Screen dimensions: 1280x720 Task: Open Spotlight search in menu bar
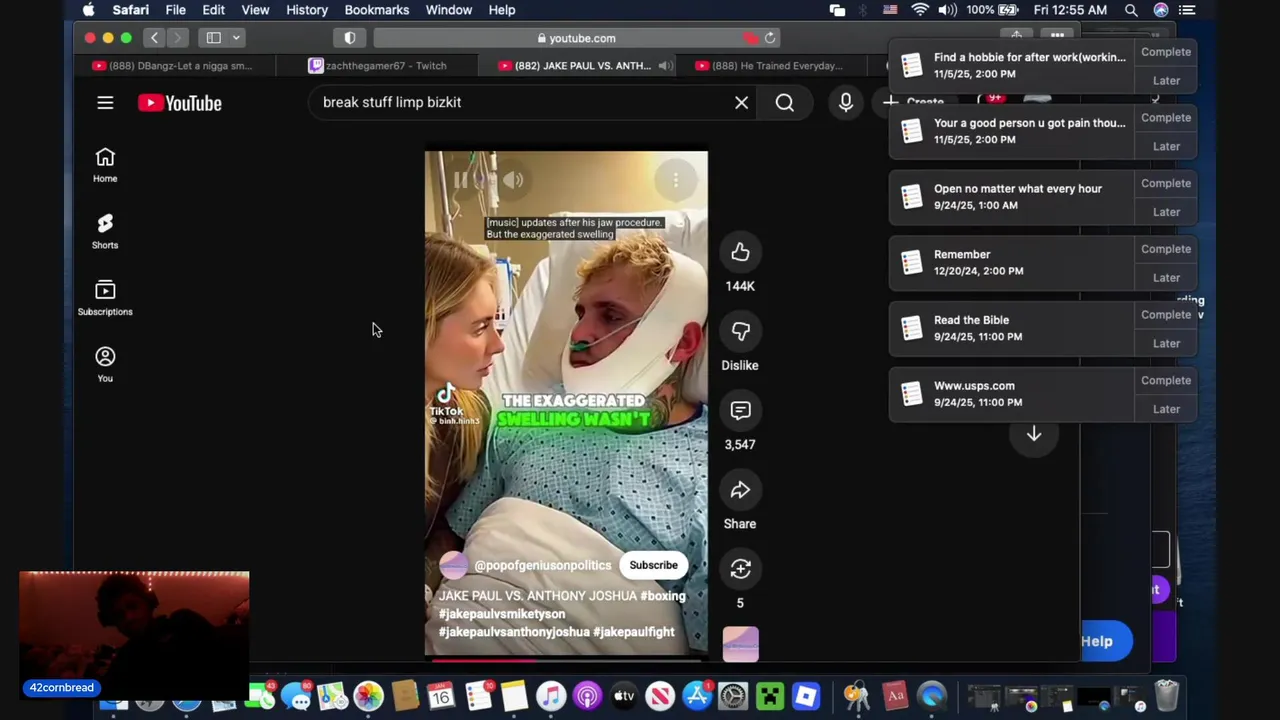click(1131, 10)
